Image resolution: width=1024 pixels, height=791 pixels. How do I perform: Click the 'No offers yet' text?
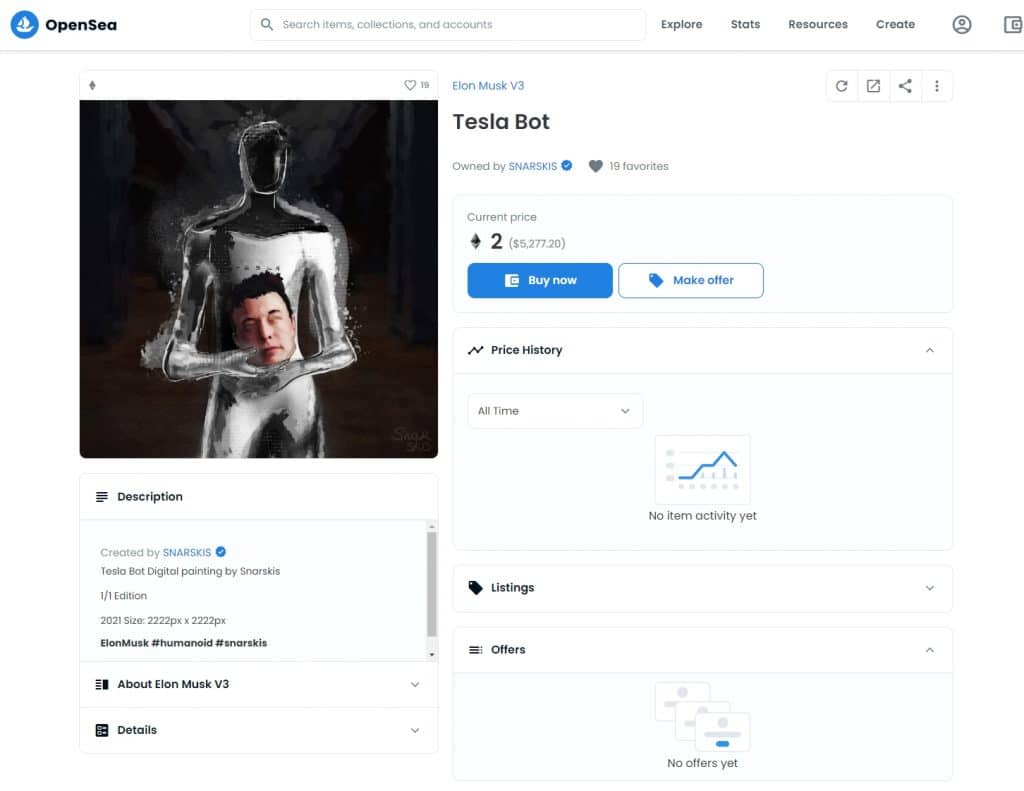coord(703,764)
